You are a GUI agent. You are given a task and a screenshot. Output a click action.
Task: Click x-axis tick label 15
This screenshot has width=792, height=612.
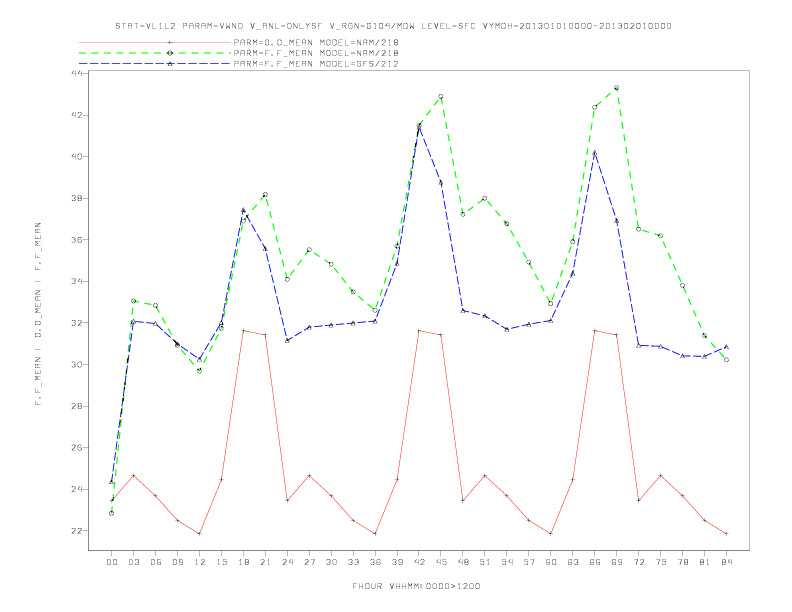(x=221, y=562)
